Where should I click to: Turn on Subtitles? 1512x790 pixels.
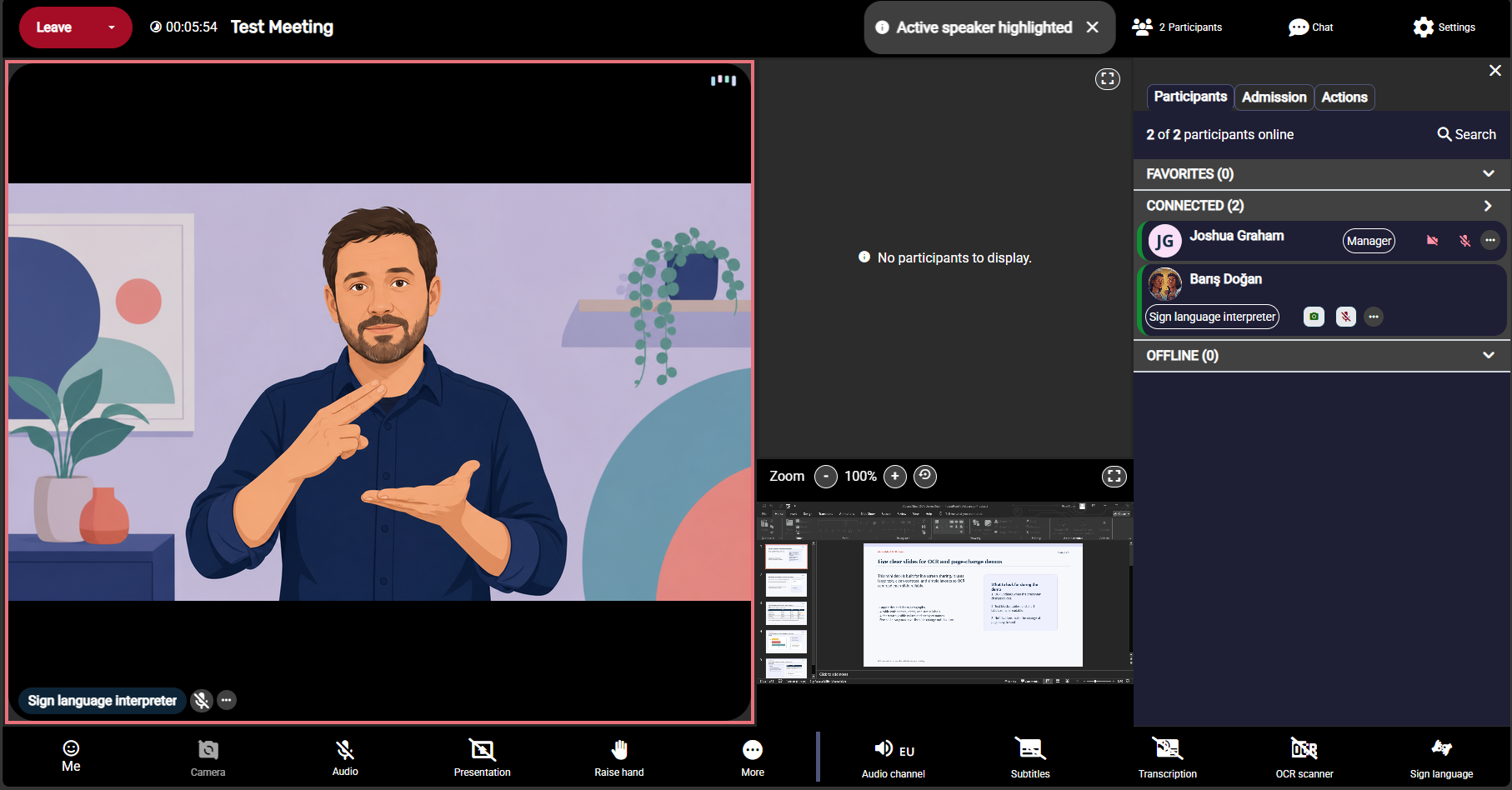[1030, 757]
